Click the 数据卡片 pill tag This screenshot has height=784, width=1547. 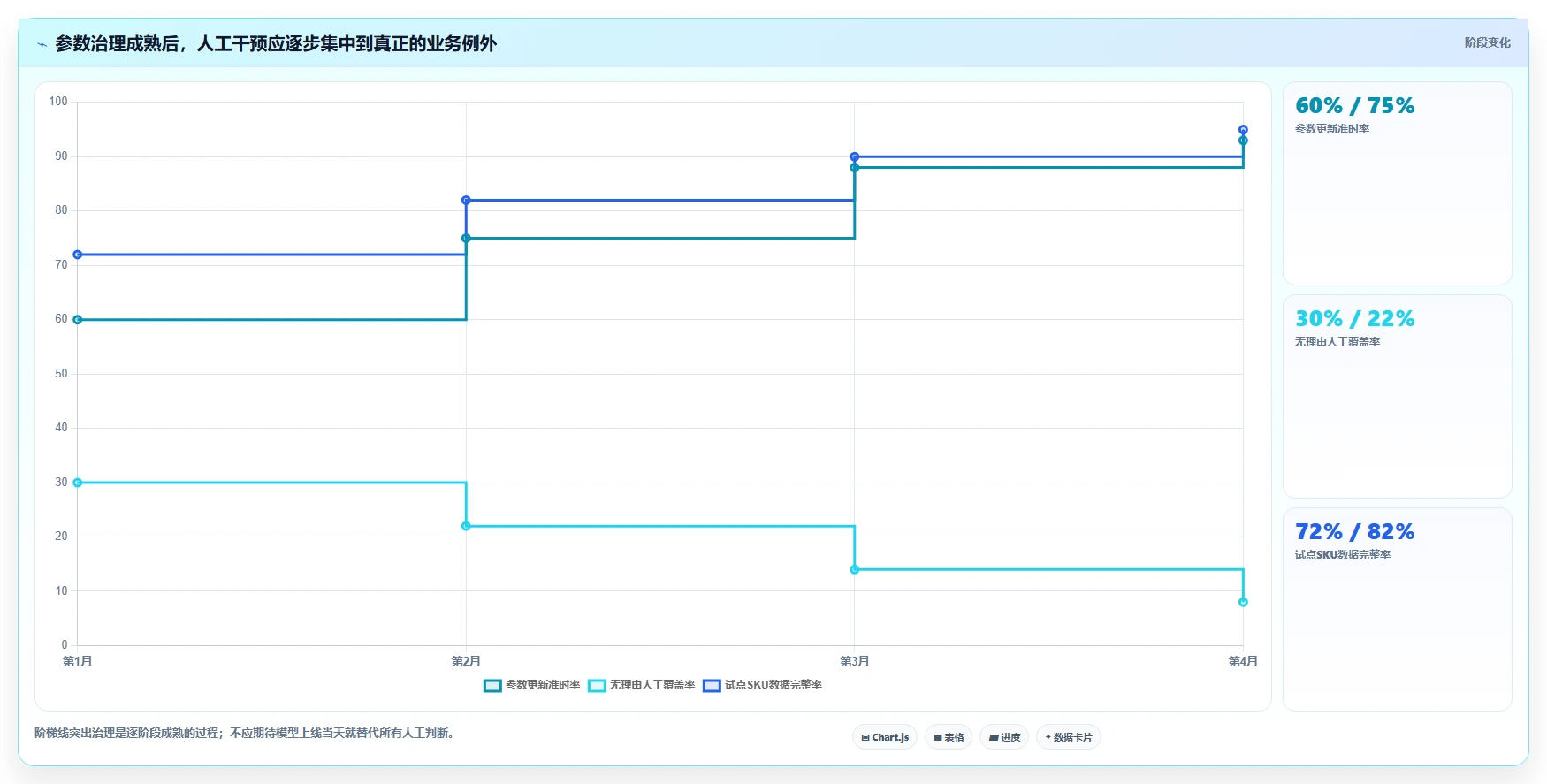tap(1069, 737)
